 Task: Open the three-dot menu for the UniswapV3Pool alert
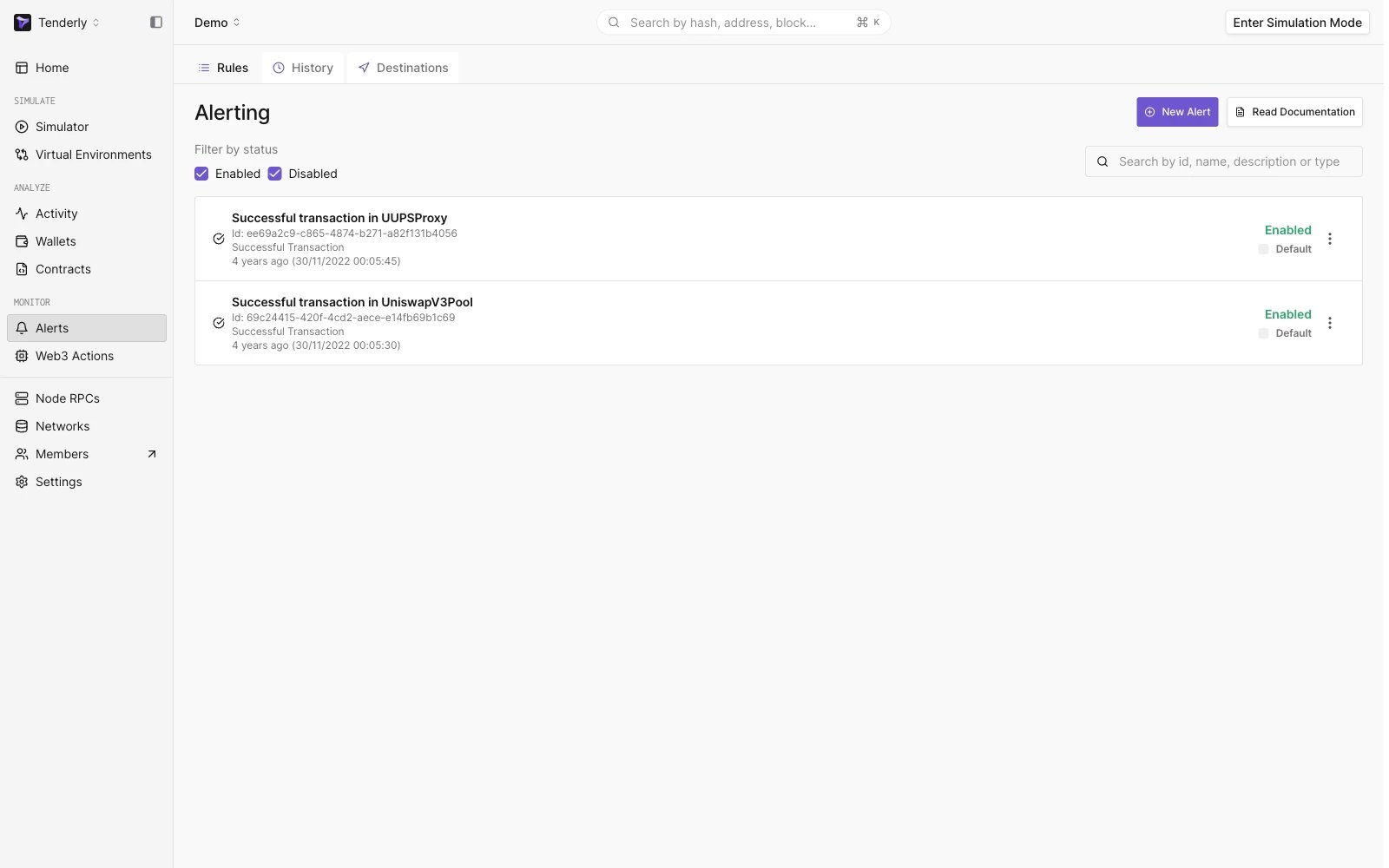point(1330,323)
